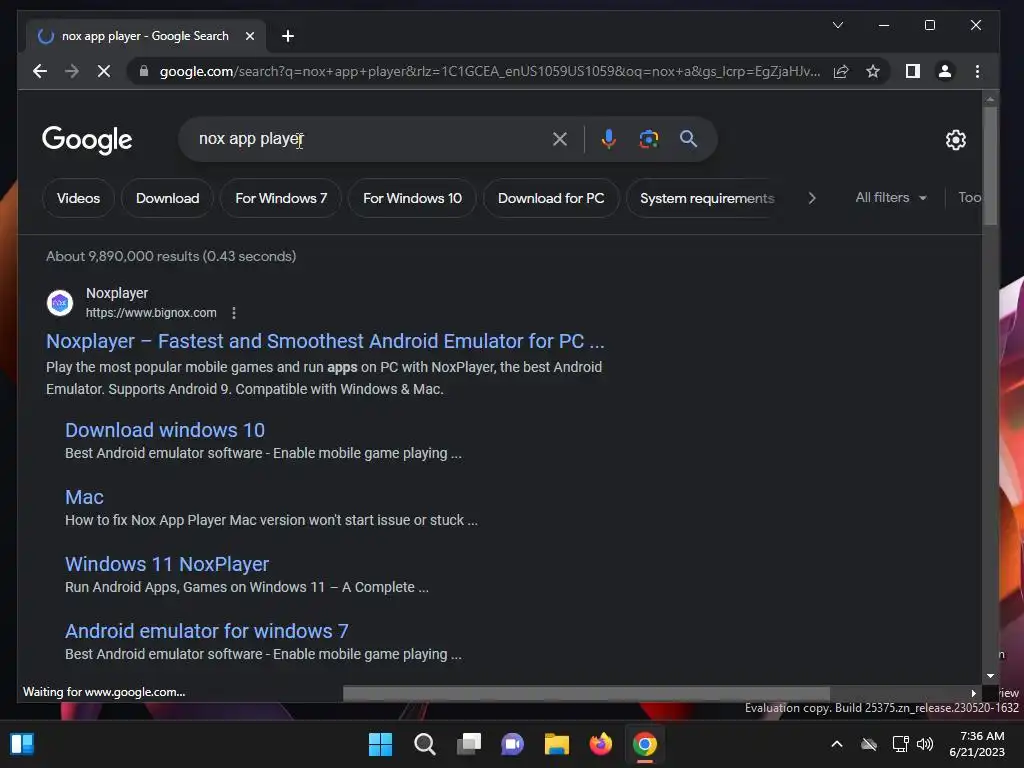Open the bignox.com URL link
Image resolution: width=1024 pixels, height=768 pixels.
[x=151, y=313]
